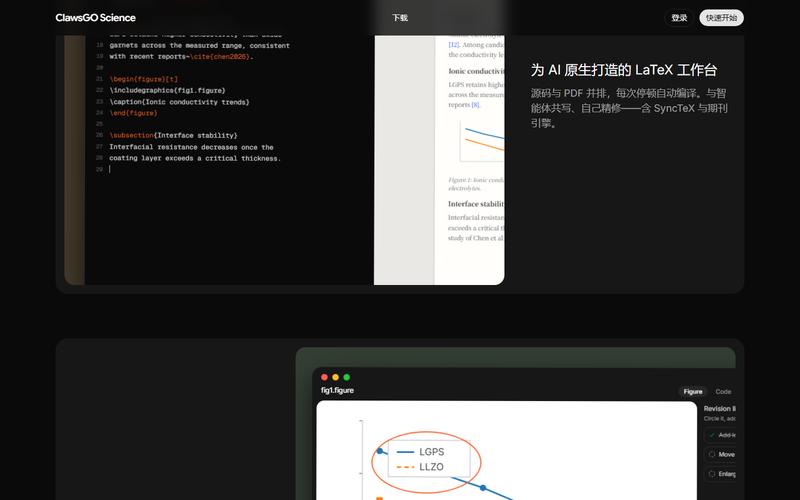The width and height of the screenshot is (800, 500).
Task: Click the 登录 login button
Action: pos(679,18)
